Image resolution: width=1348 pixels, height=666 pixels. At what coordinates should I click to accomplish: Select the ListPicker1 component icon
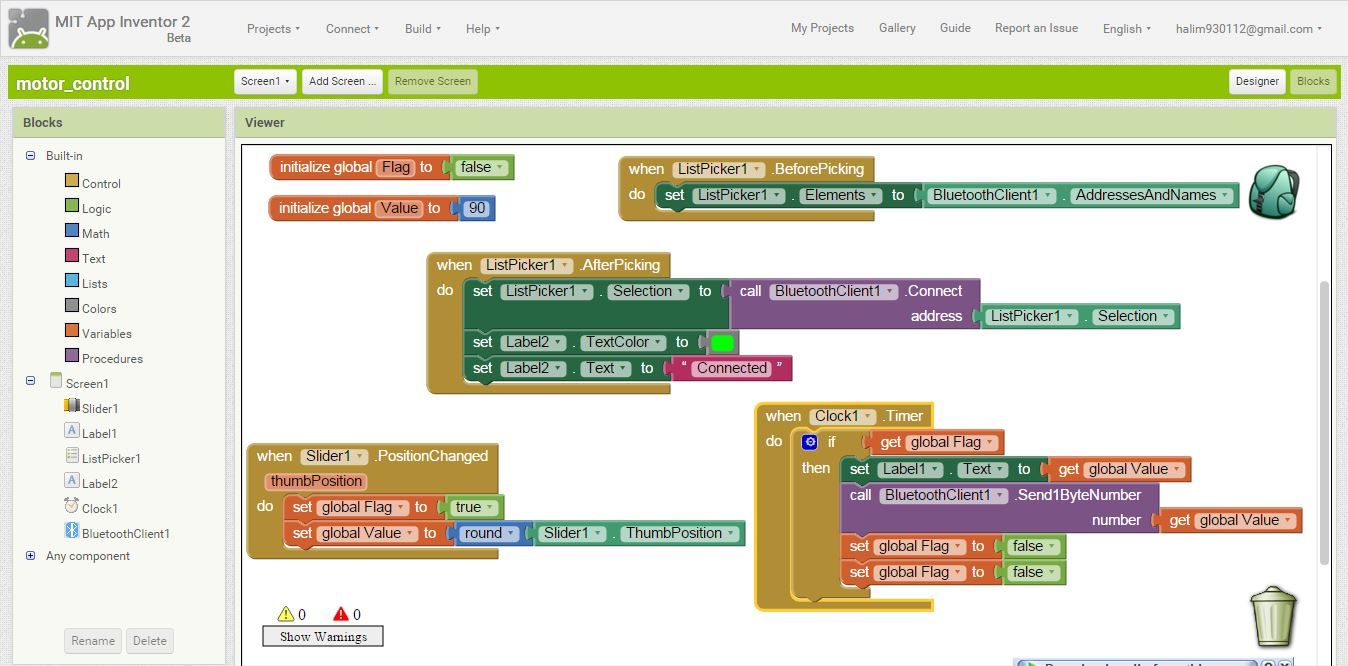[72, 456]
